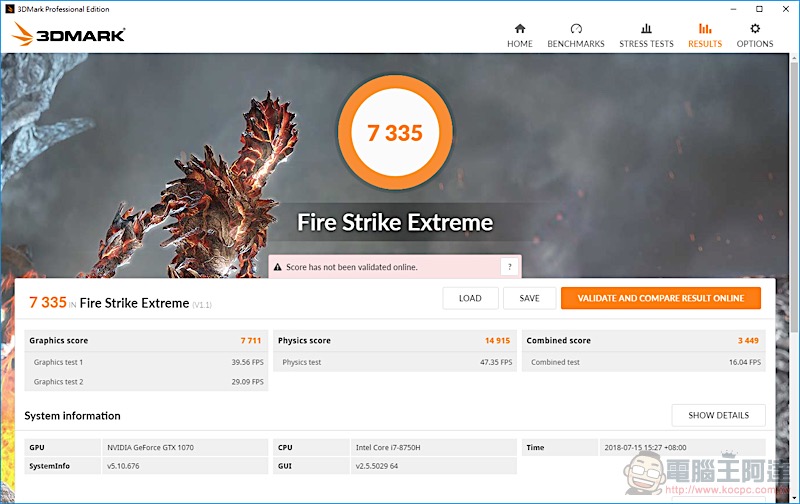Viewport: 800px width, 504px height.
Task: Click the Home house icon
Action: pyautogui.click(x=519, y=29)
